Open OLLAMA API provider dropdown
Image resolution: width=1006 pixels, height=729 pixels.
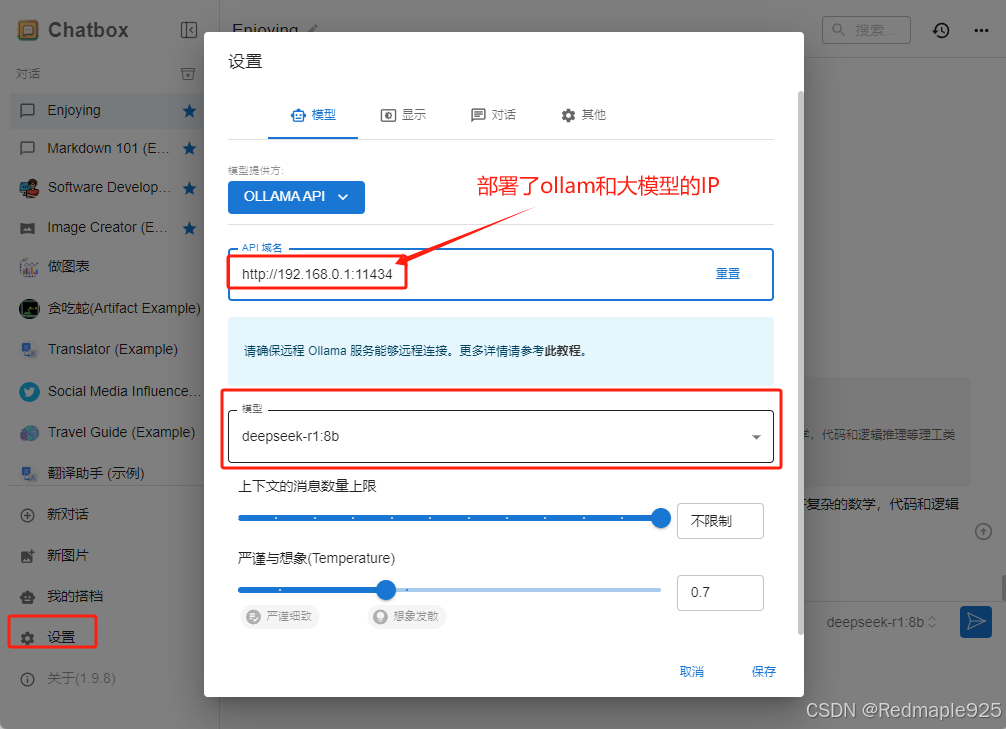tap(296, 197)
